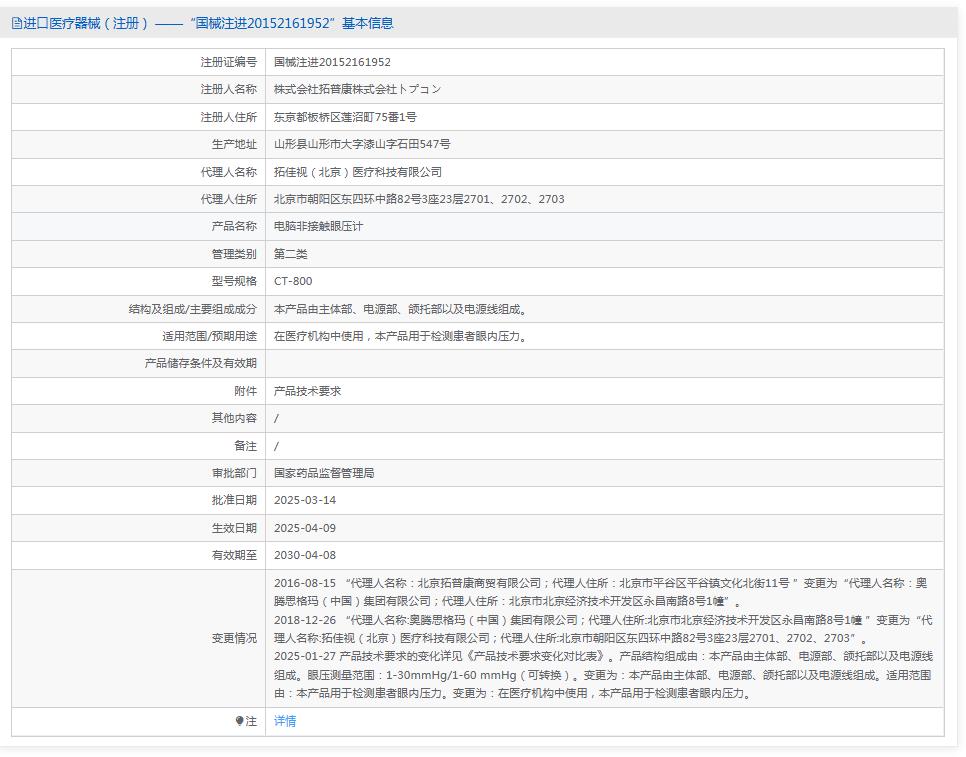Click the 变更情况 label

tap(233, 638)
